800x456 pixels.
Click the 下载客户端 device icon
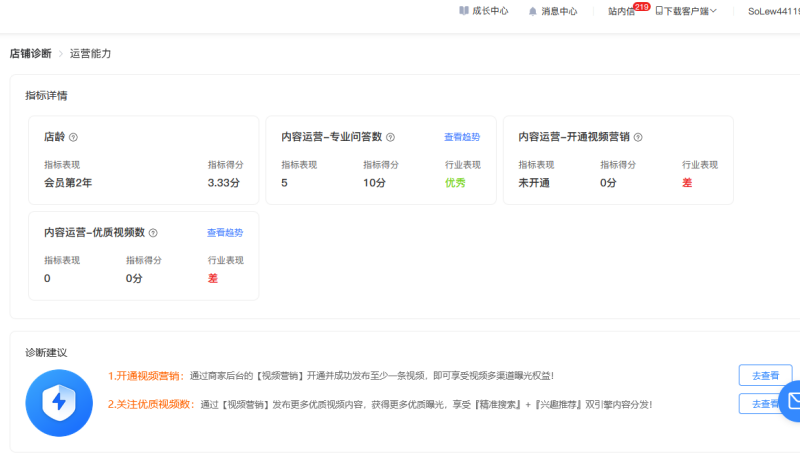[x=659, y=11]
